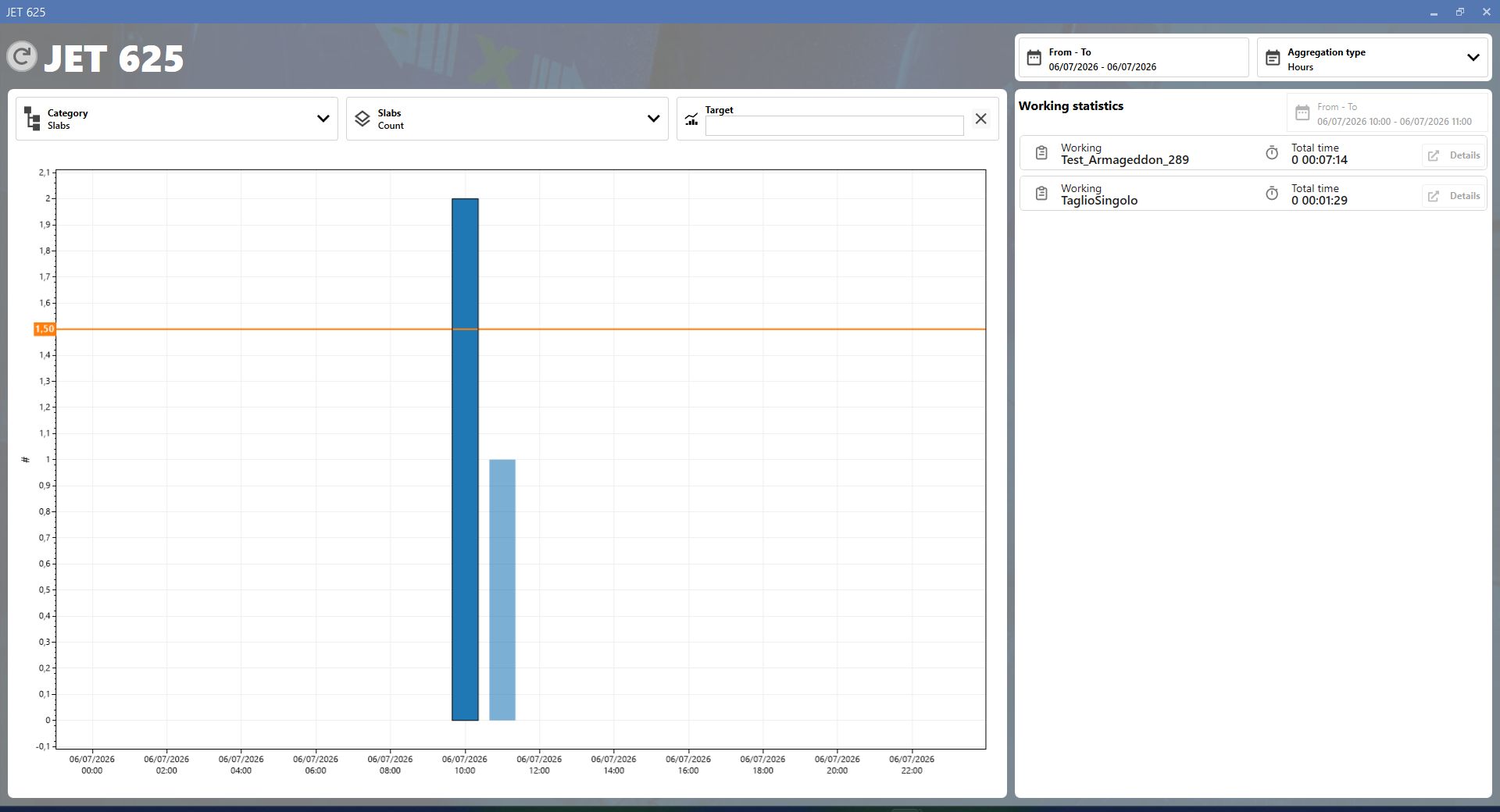Click the clipboard icon for TaglioSingolo
Viewport: 1500px width, 812px height.
[1041, 194]
